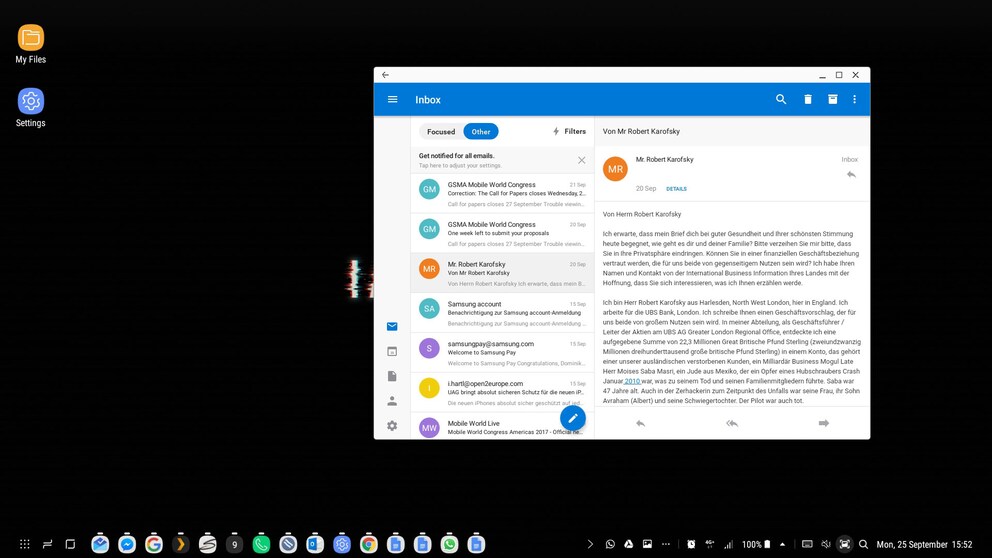Click the 100% battery indicator
This screenshot has height=558, width=992.
(x=756, y=544)
